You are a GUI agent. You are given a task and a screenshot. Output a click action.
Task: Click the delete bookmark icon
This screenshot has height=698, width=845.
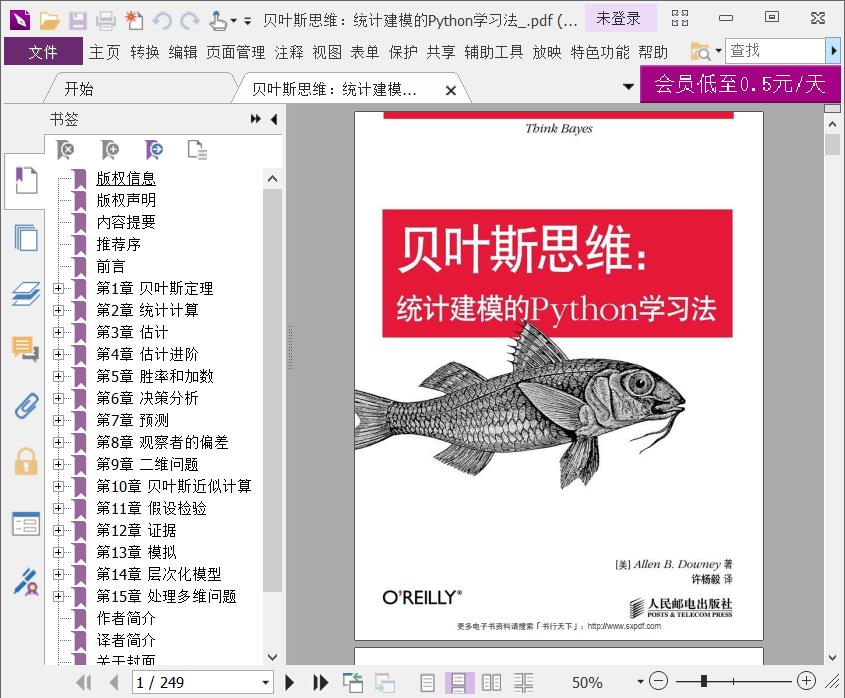tap(65, 150)
